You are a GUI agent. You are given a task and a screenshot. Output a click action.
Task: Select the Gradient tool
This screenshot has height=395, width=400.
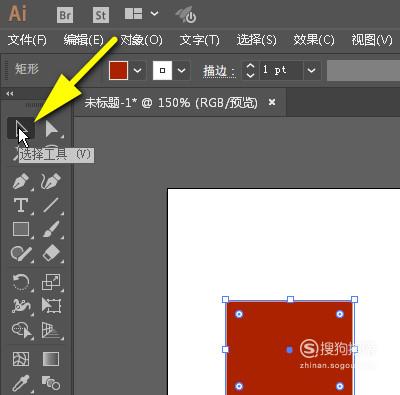[x=51, y=359]
